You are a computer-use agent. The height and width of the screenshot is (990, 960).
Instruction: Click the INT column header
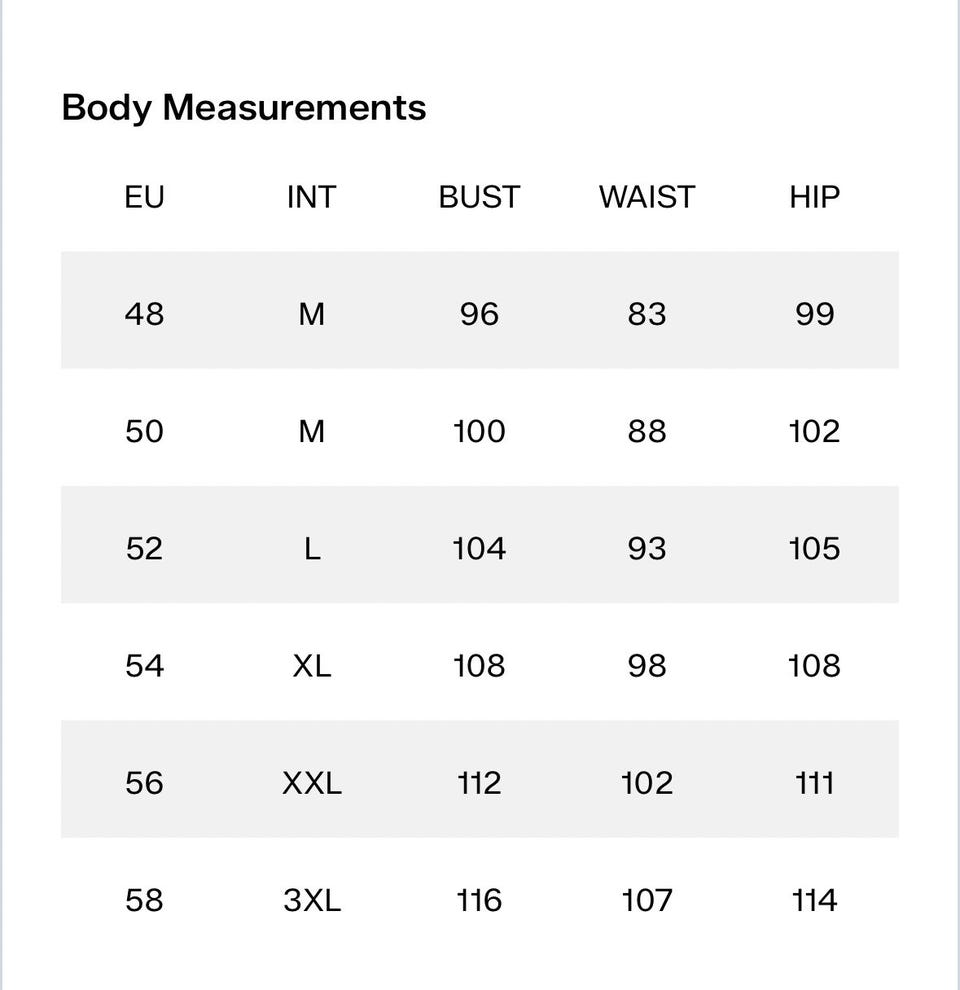(311, 197)
